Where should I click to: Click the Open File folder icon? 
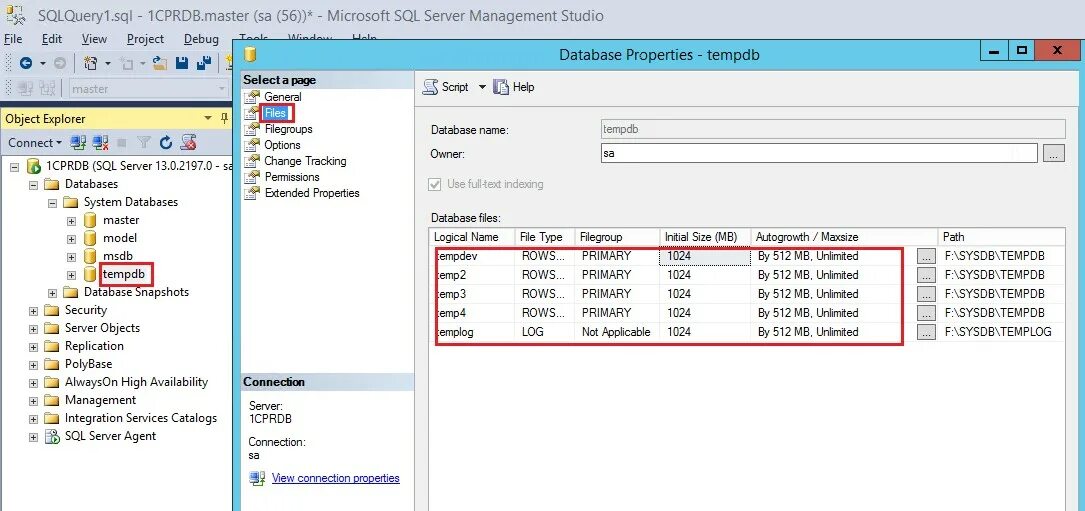pyautogui.click(x=160, y=63)
